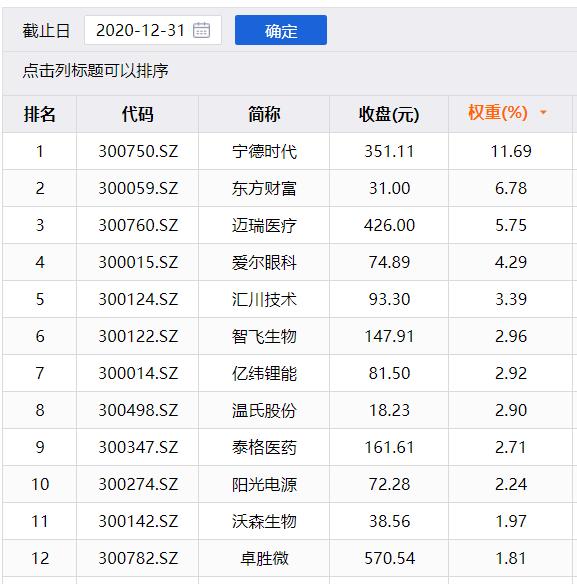The image size is (577, 584).
Task: Select stock code 300122.SZ
Action: coord(138,336)
